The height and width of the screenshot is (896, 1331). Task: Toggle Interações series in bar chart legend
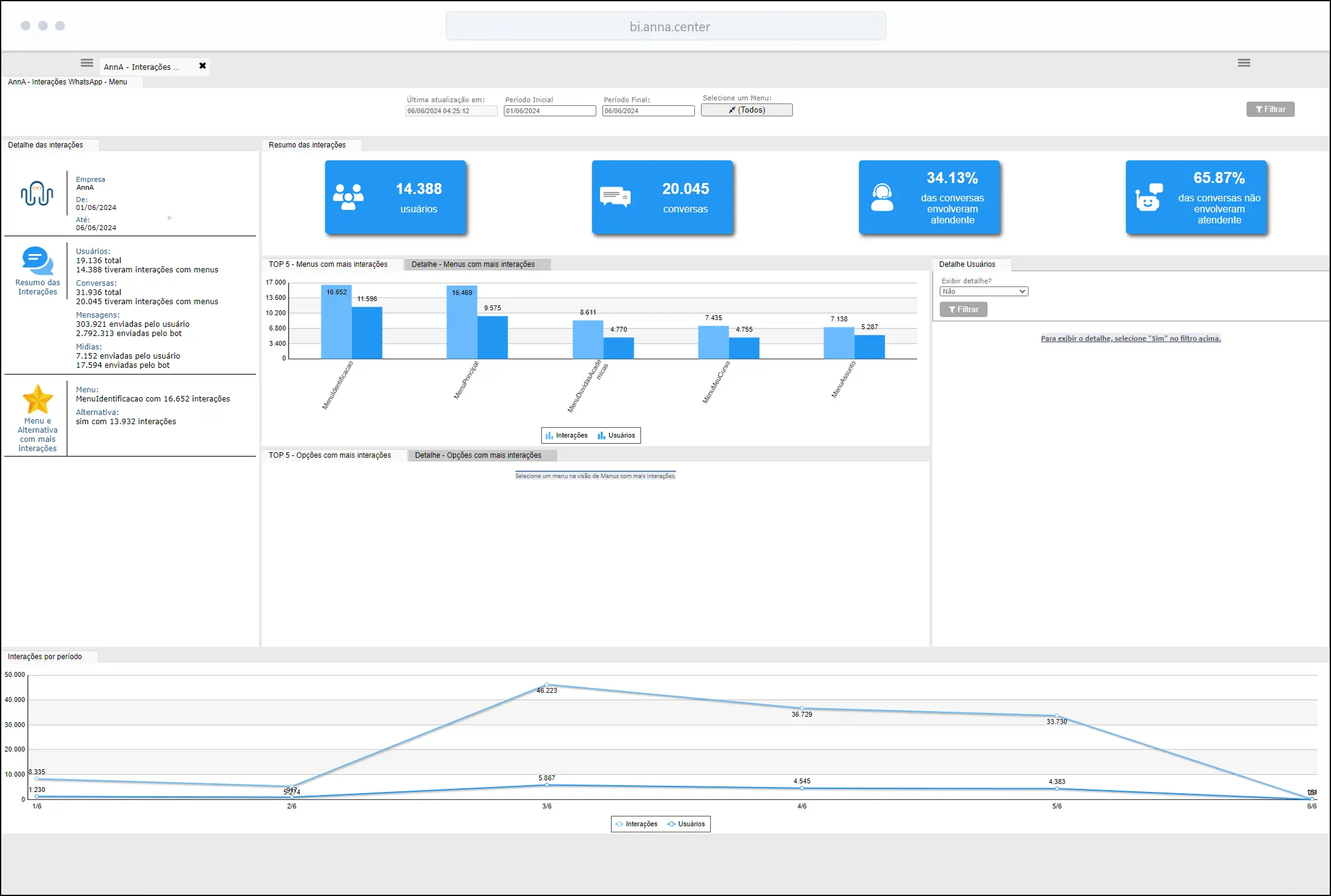click(x=566, y=435)
